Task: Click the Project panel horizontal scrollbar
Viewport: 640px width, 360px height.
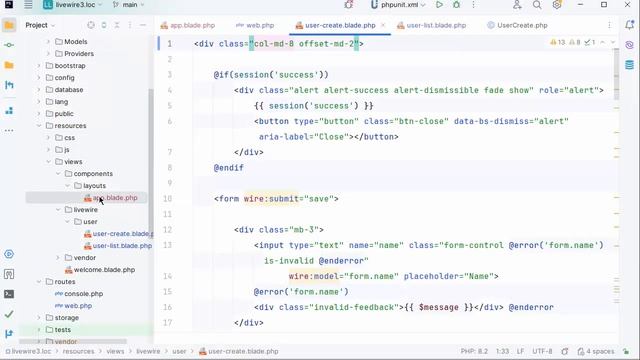Action: (x=73, y=341)
